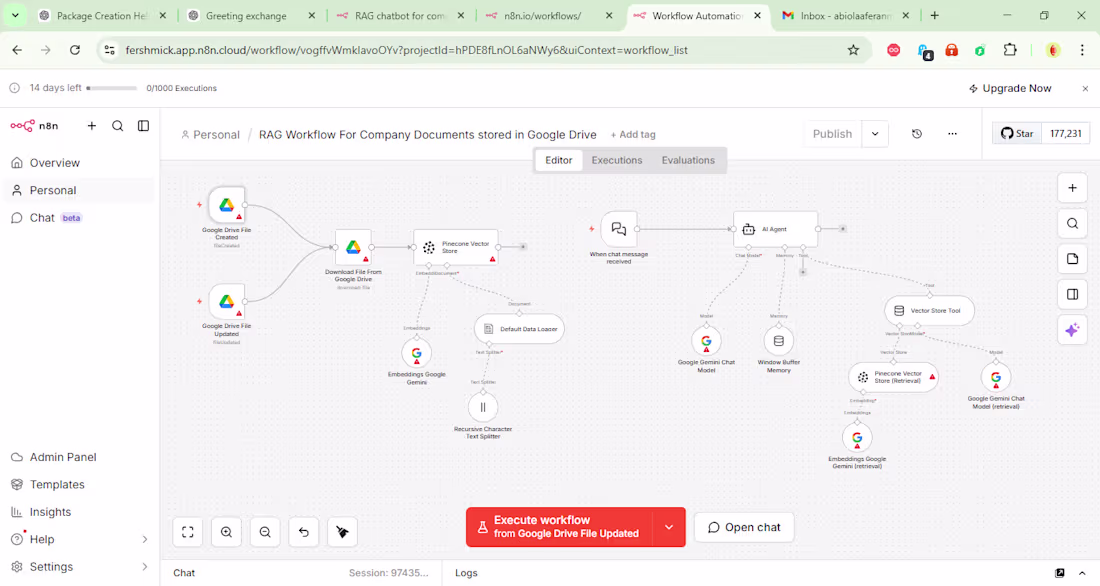This screenshot has height=586, width=1100.
Task: Zoom in on the workflow canvas
Action: click(x=227, y=532)
